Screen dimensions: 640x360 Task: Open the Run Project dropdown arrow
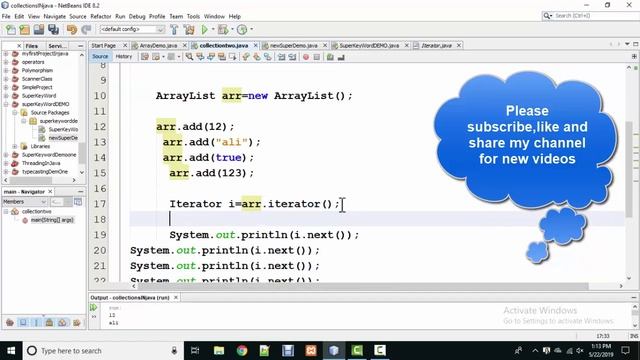click(213, 29)
